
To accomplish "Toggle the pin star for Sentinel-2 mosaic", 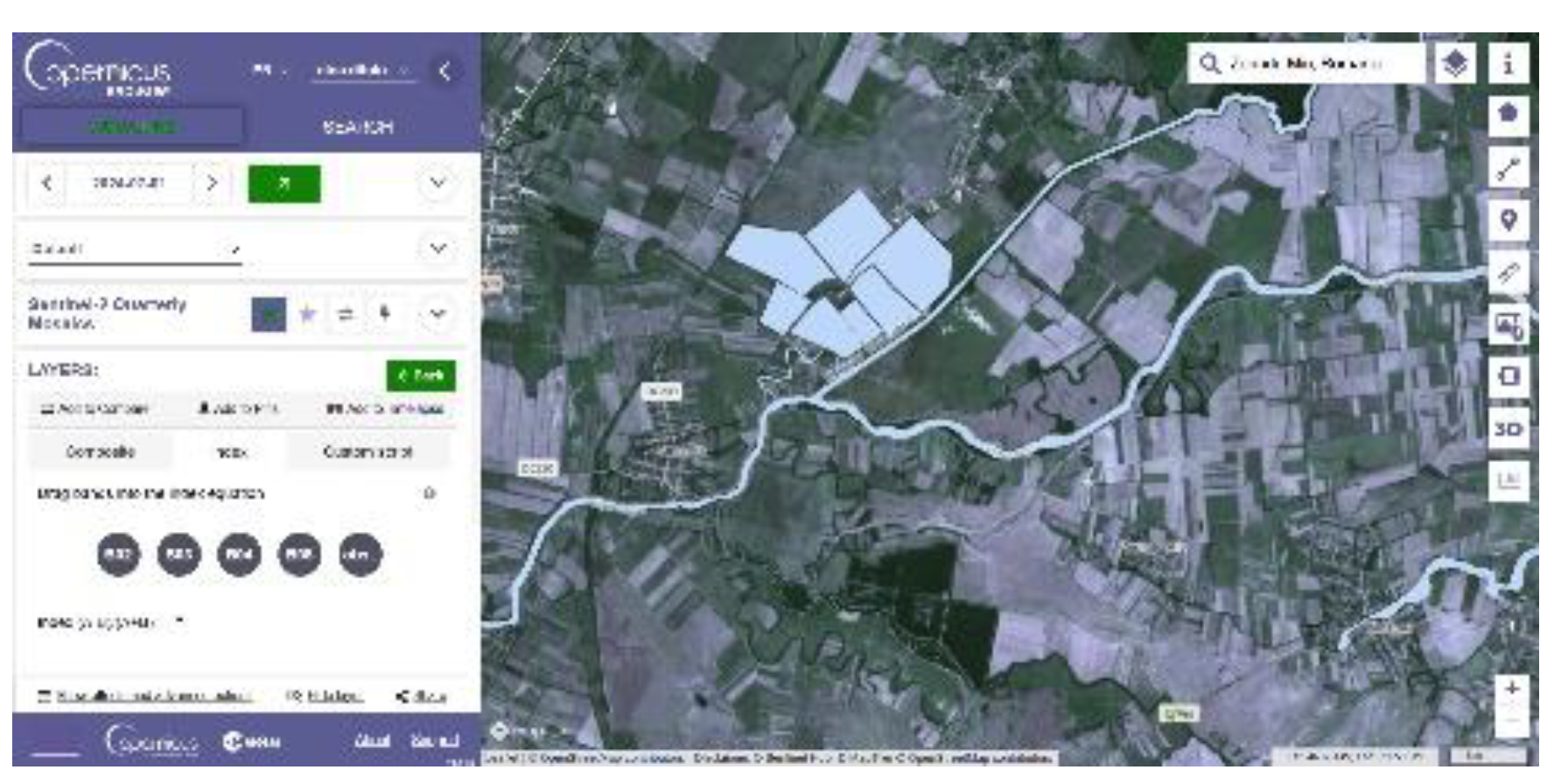I will tap(306, 314).
